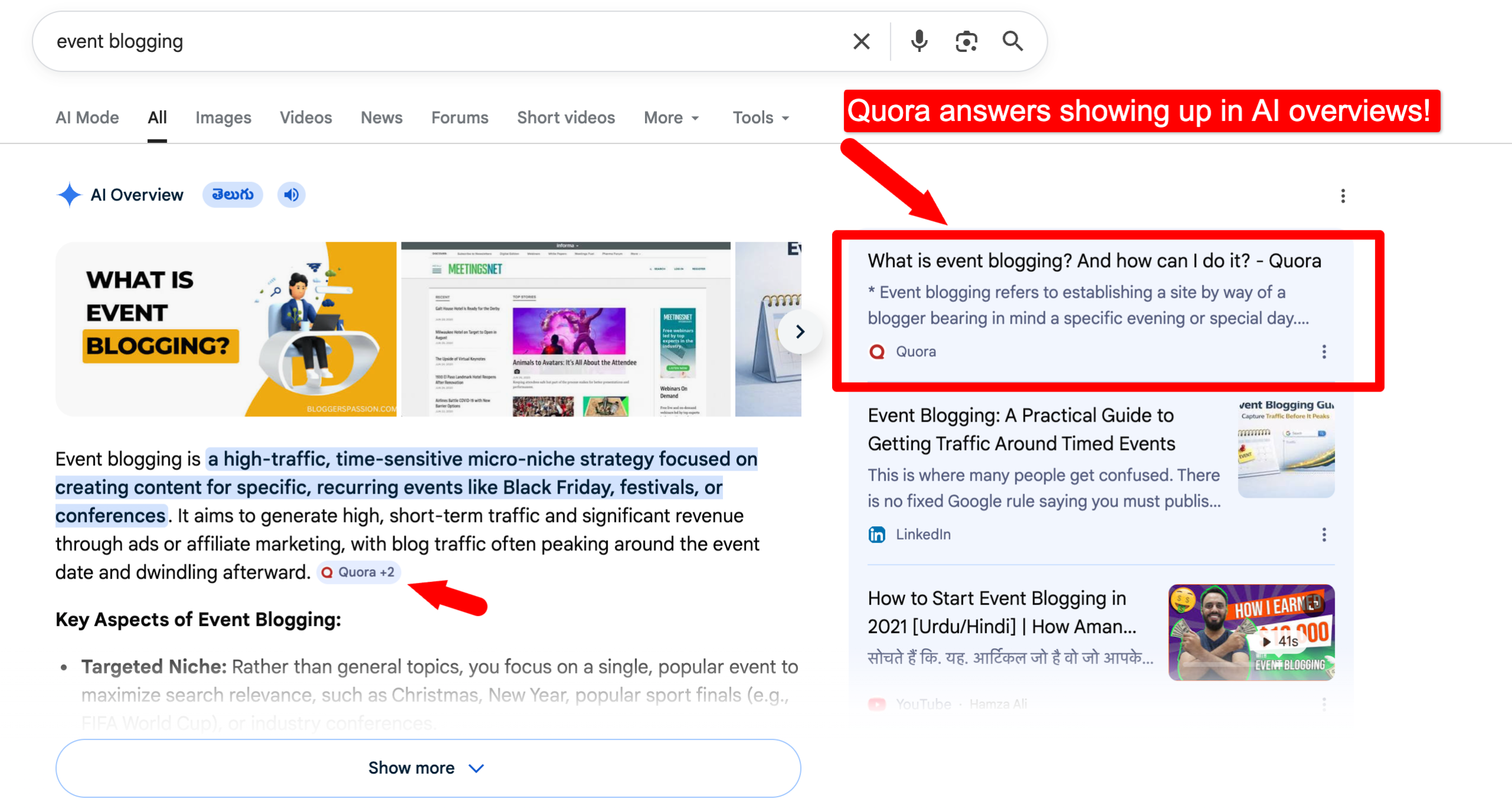Open the LinkedIn Event Blogging Guide thumbnail
Screen dimensions: 1512x812
pyautogui.click(x=1286, y=449)
